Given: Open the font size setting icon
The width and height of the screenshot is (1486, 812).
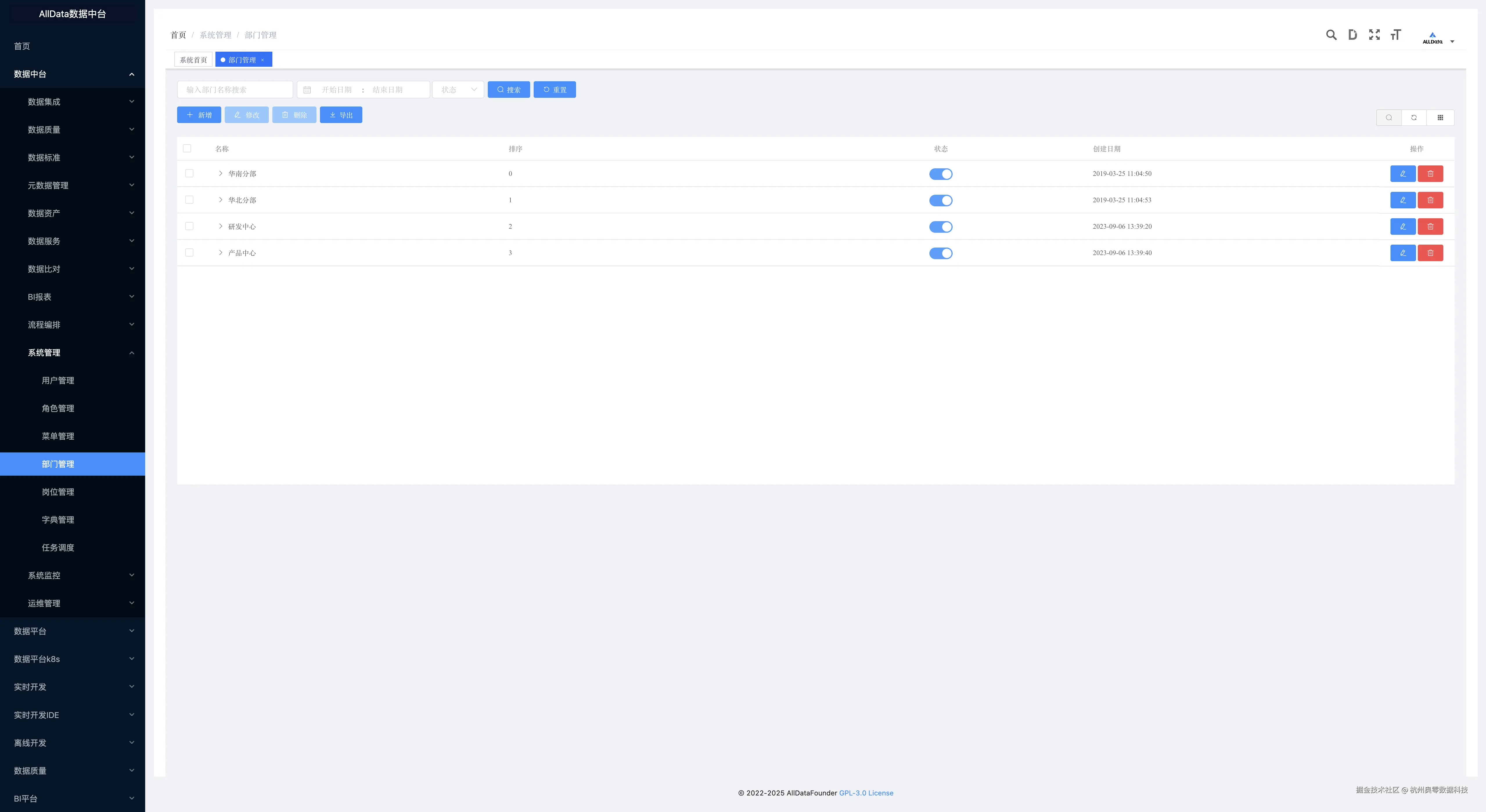Looking at the screenshot, I should (1395, 35).
